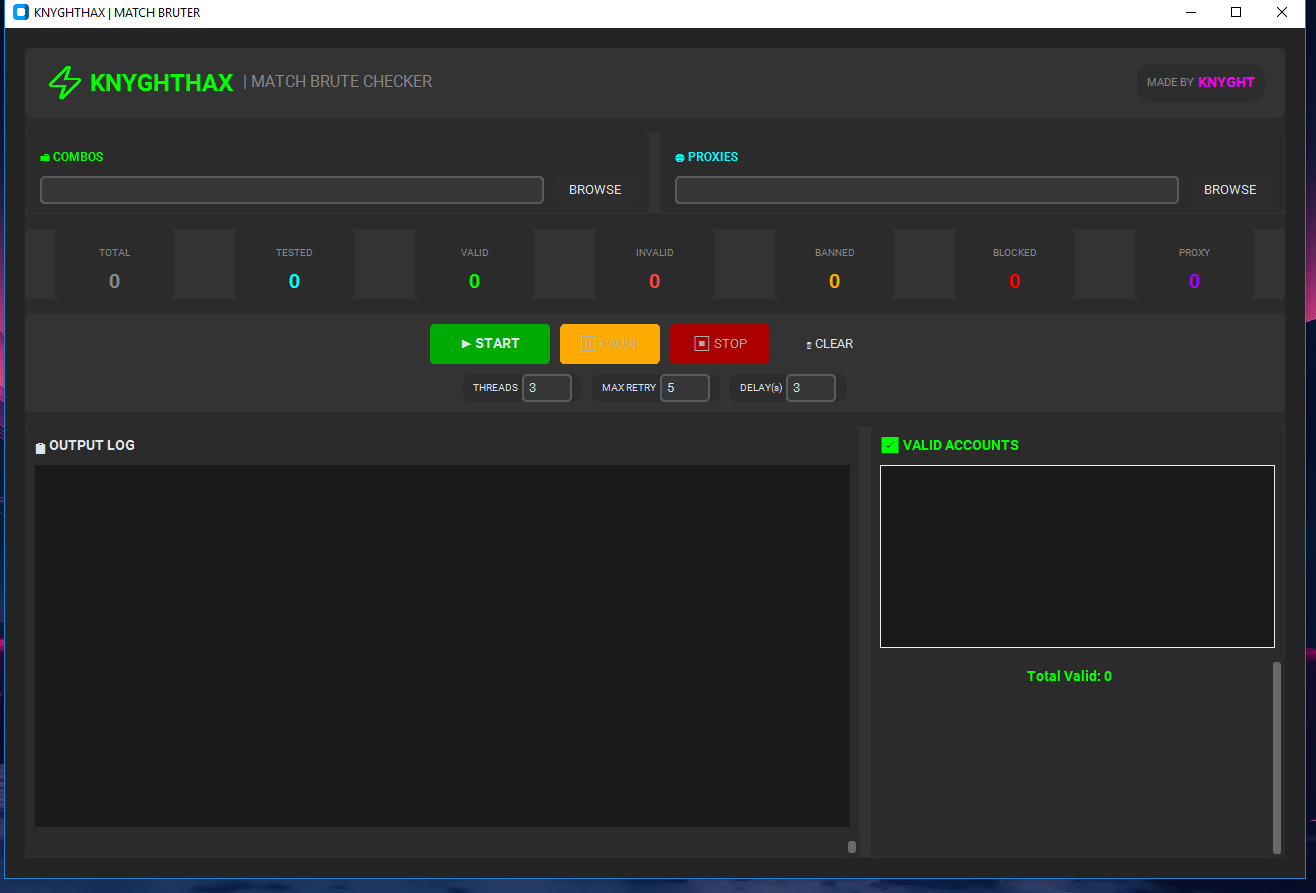Click the THREADS label
The width and height of the screenshot is (1316, 893).
pyautogui.click(x=496, y=388)
